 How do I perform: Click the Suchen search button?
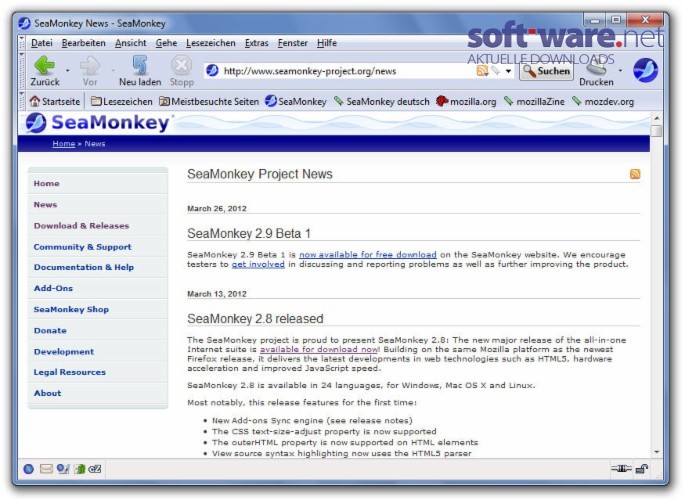546,71
